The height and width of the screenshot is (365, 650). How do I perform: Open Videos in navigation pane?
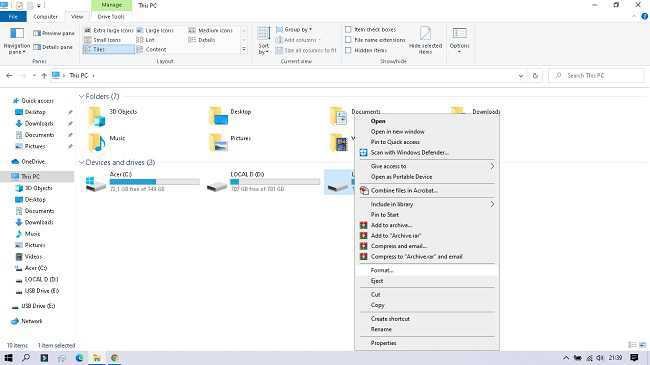(29, 257)
